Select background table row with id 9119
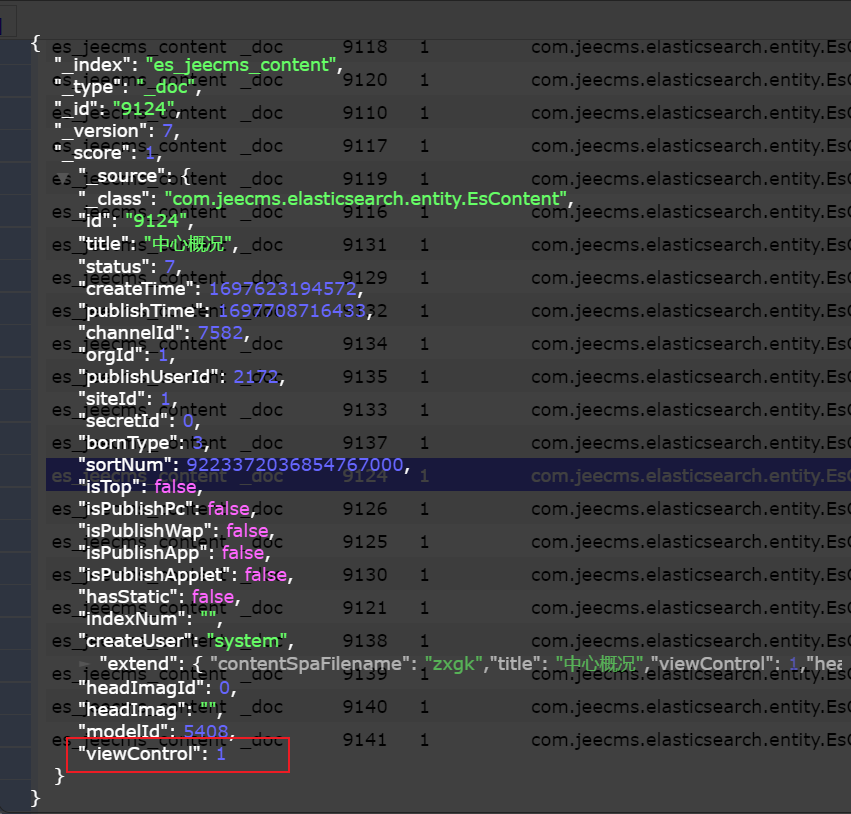Screen dimensions: 851x814 [448, 179]
